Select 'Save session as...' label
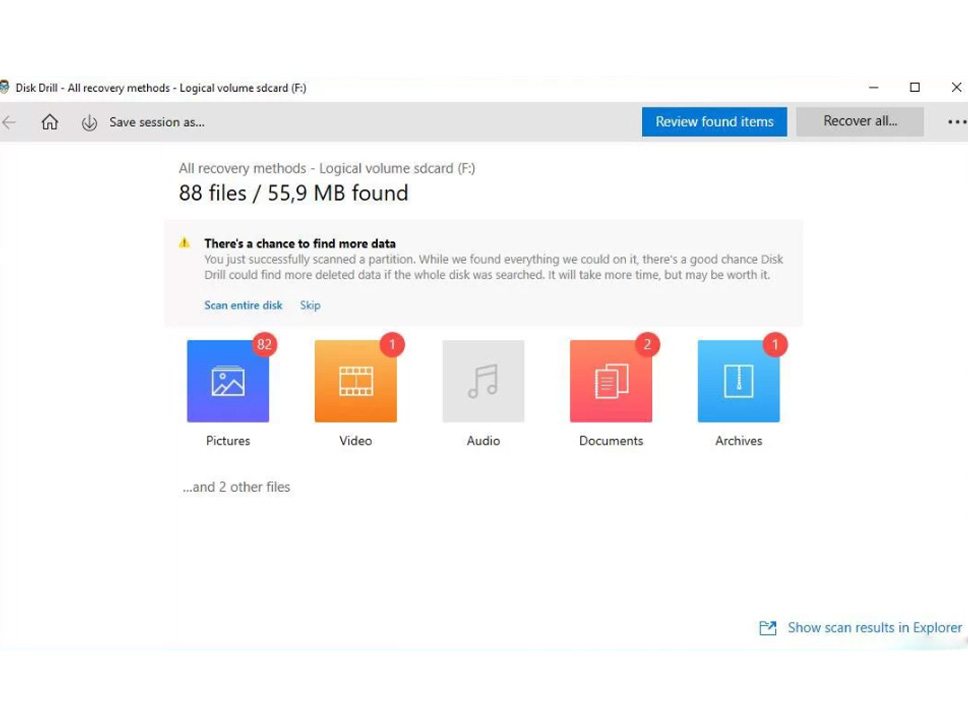 (157, 122)
